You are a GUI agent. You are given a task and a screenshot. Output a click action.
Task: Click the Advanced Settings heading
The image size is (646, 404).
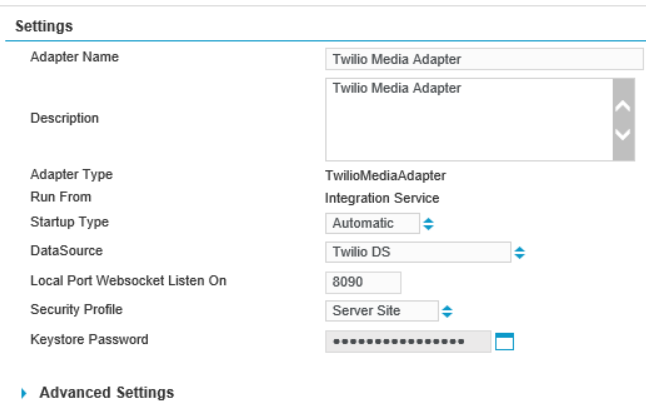click(x=107, y=392)
